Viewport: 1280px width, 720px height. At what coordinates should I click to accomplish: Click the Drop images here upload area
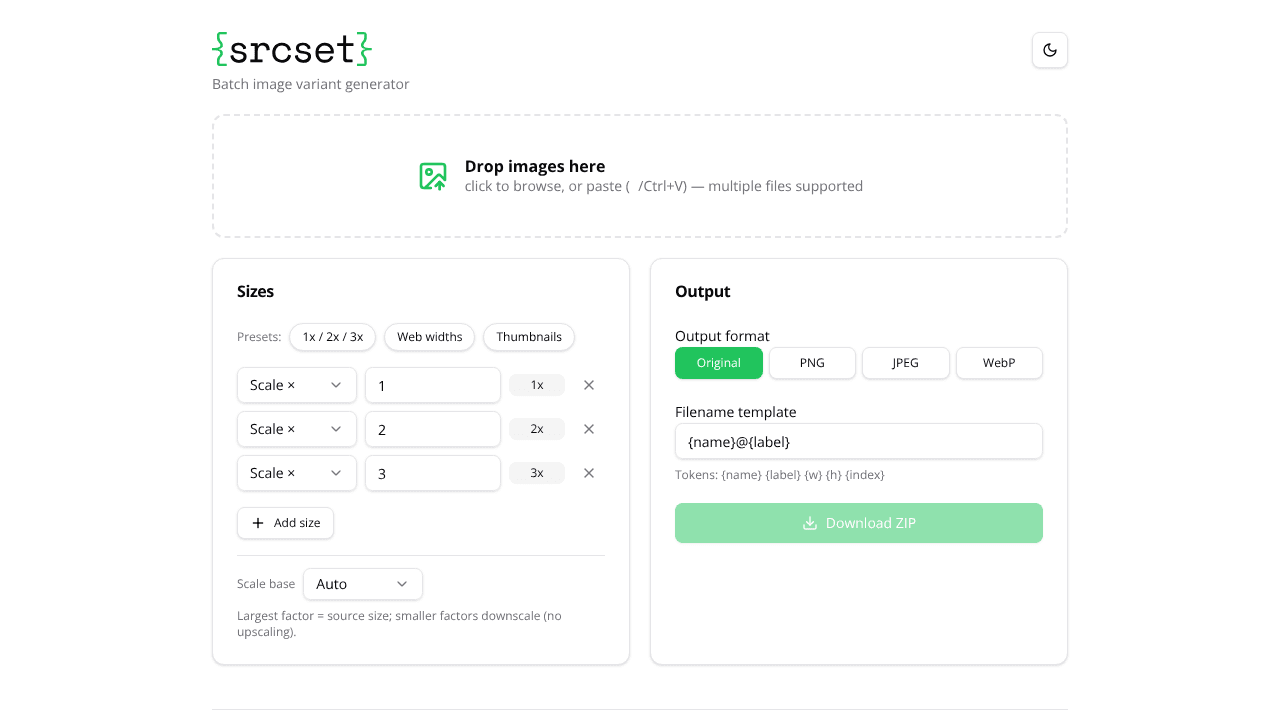[640, 176]
